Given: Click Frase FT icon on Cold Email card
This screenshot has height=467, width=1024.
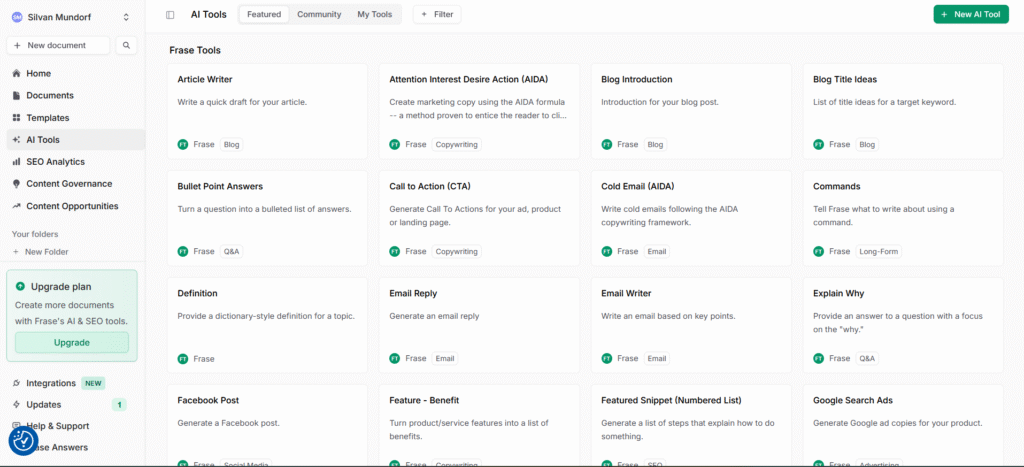Looking at the screenshot, I should coord(607,251).
